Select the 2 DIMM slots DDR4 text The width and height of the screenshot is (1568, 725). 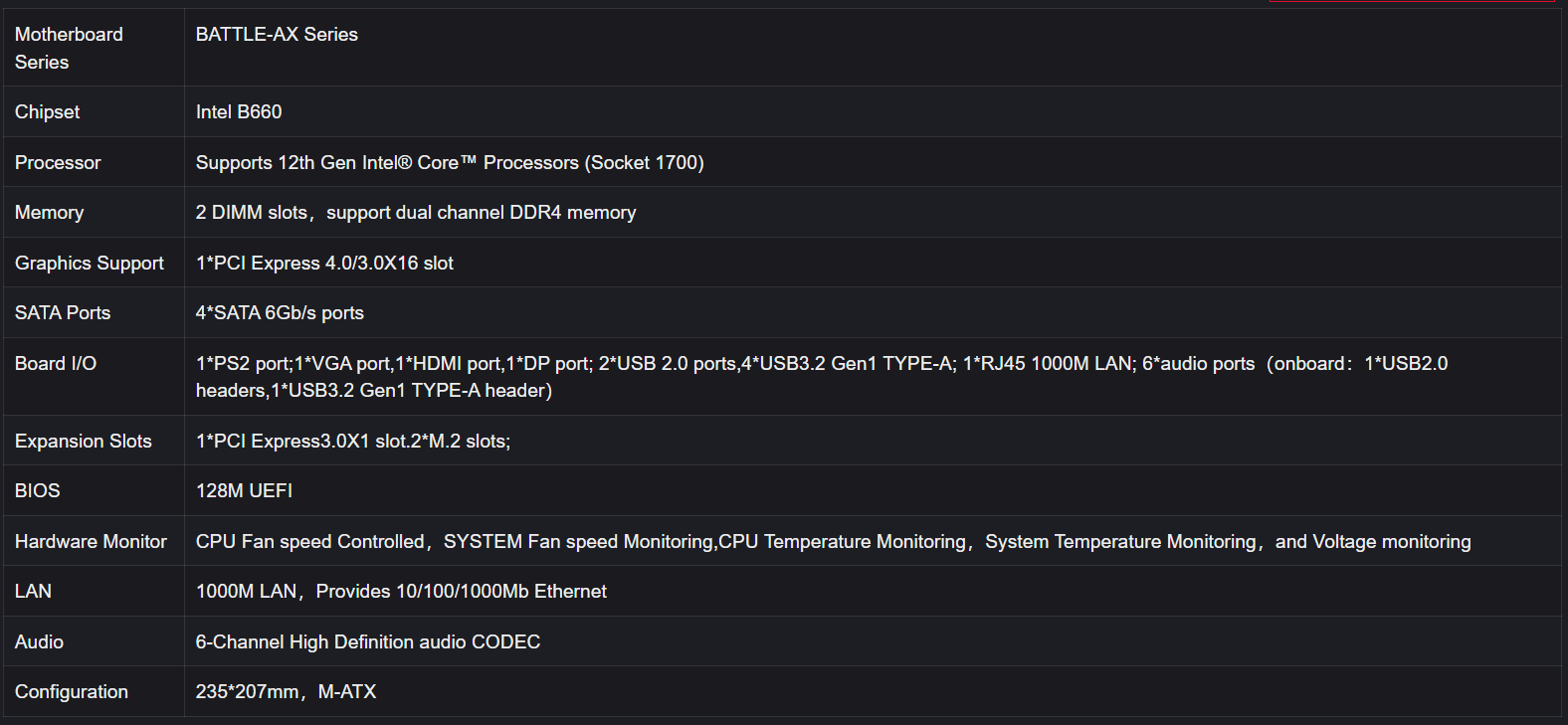coord(416,213)
